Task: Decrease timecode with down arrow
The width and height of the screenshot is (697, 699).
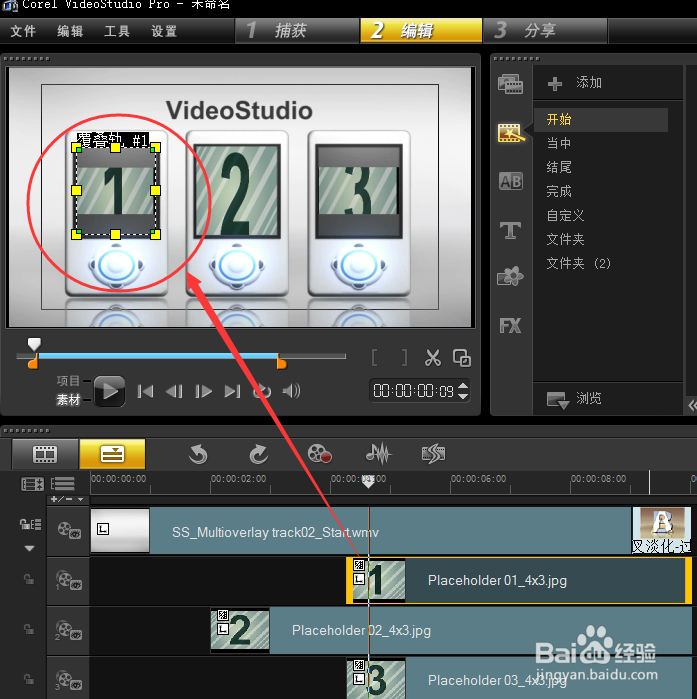Action: pos(463,396)
